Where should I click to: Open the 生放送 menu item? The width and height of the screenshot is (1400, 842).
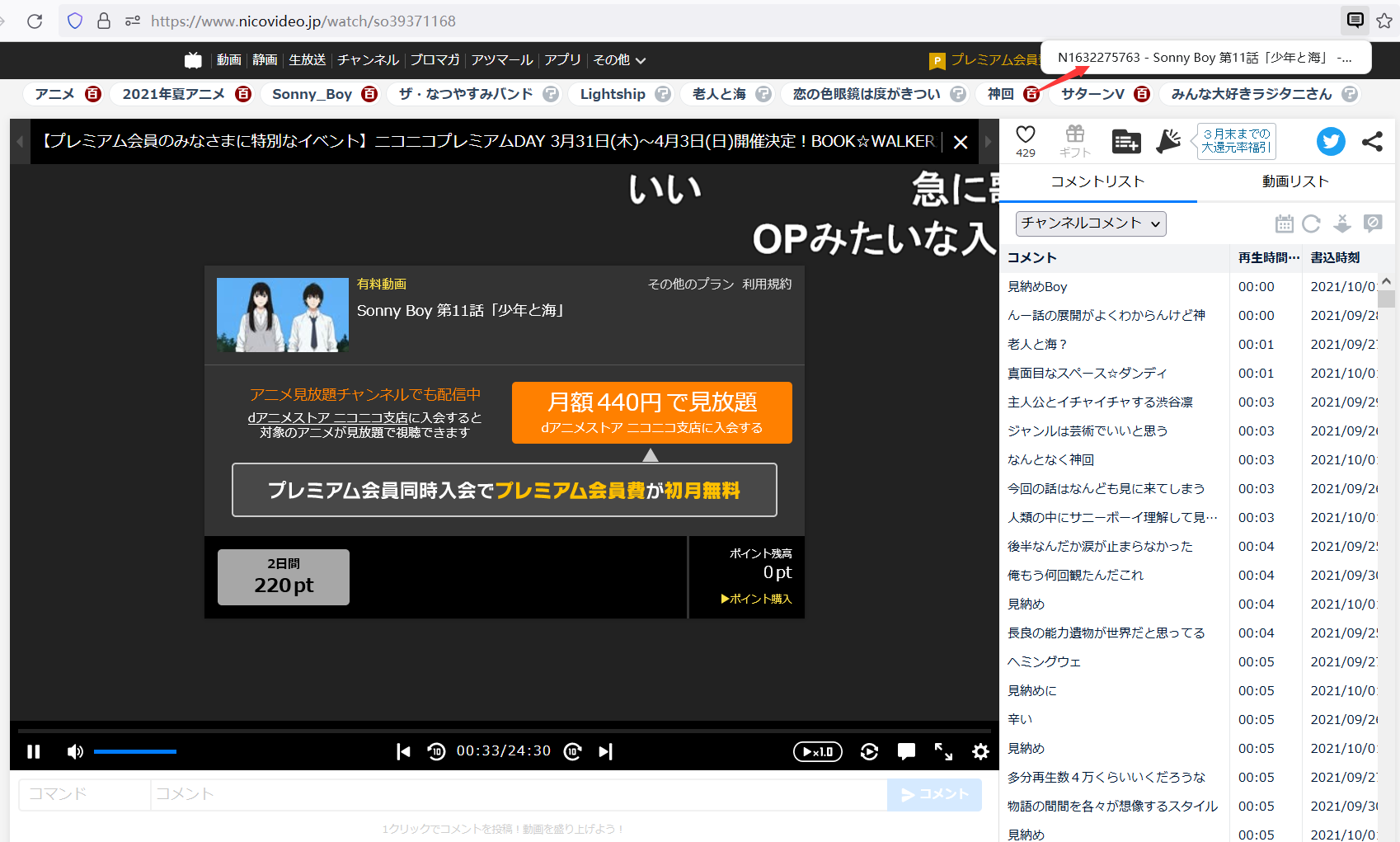point(308,60)
